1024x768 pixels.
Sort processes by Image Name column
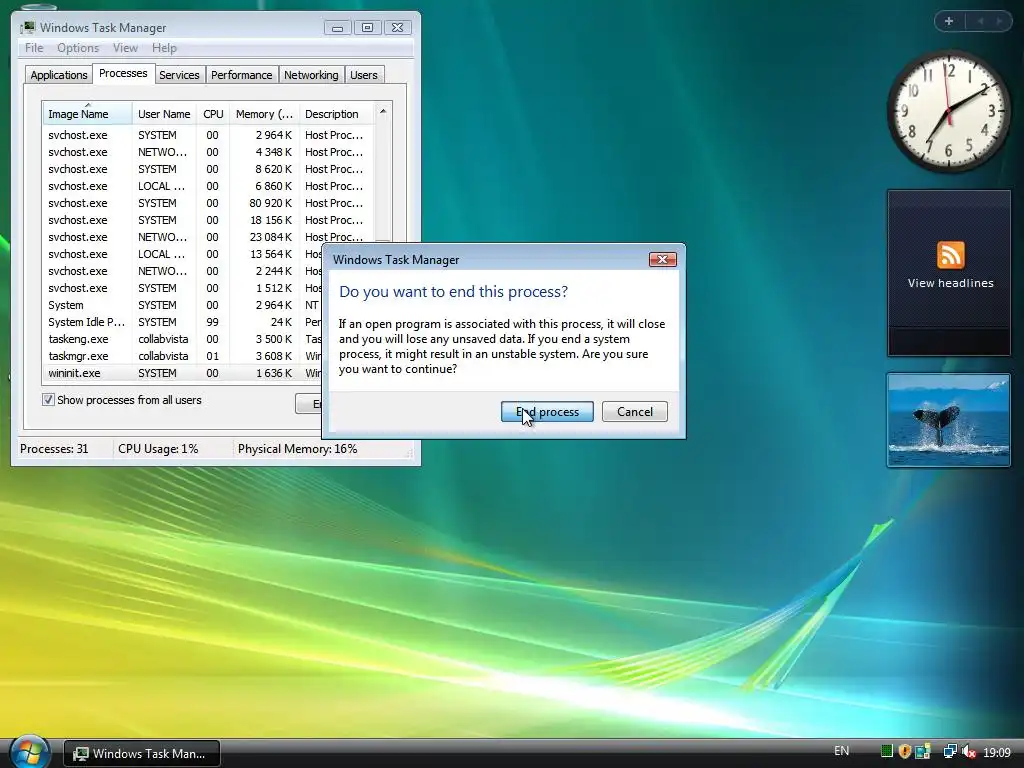point(88,114)
